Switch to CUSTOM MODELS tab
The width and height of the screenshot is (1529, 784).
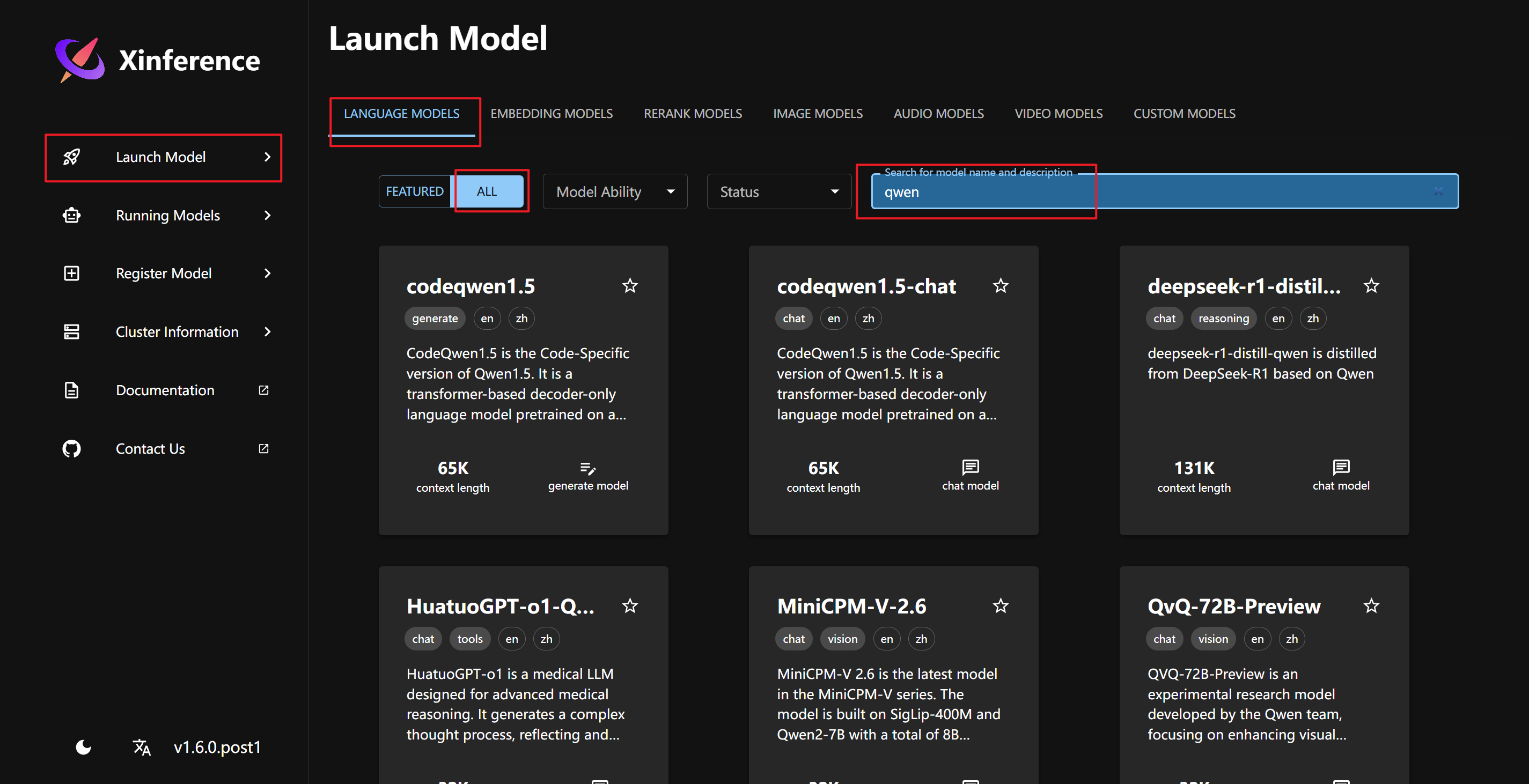pyautogui.click(x=1184, y=113)
